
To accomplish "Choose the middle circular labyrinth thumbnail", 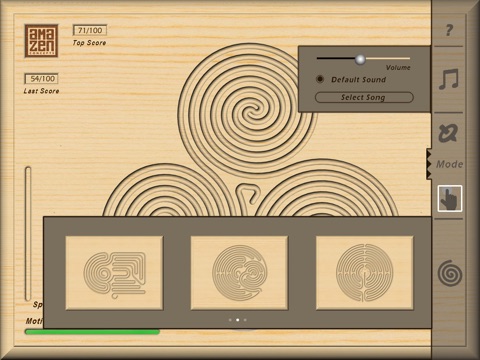I will click(x=239, y=273).
